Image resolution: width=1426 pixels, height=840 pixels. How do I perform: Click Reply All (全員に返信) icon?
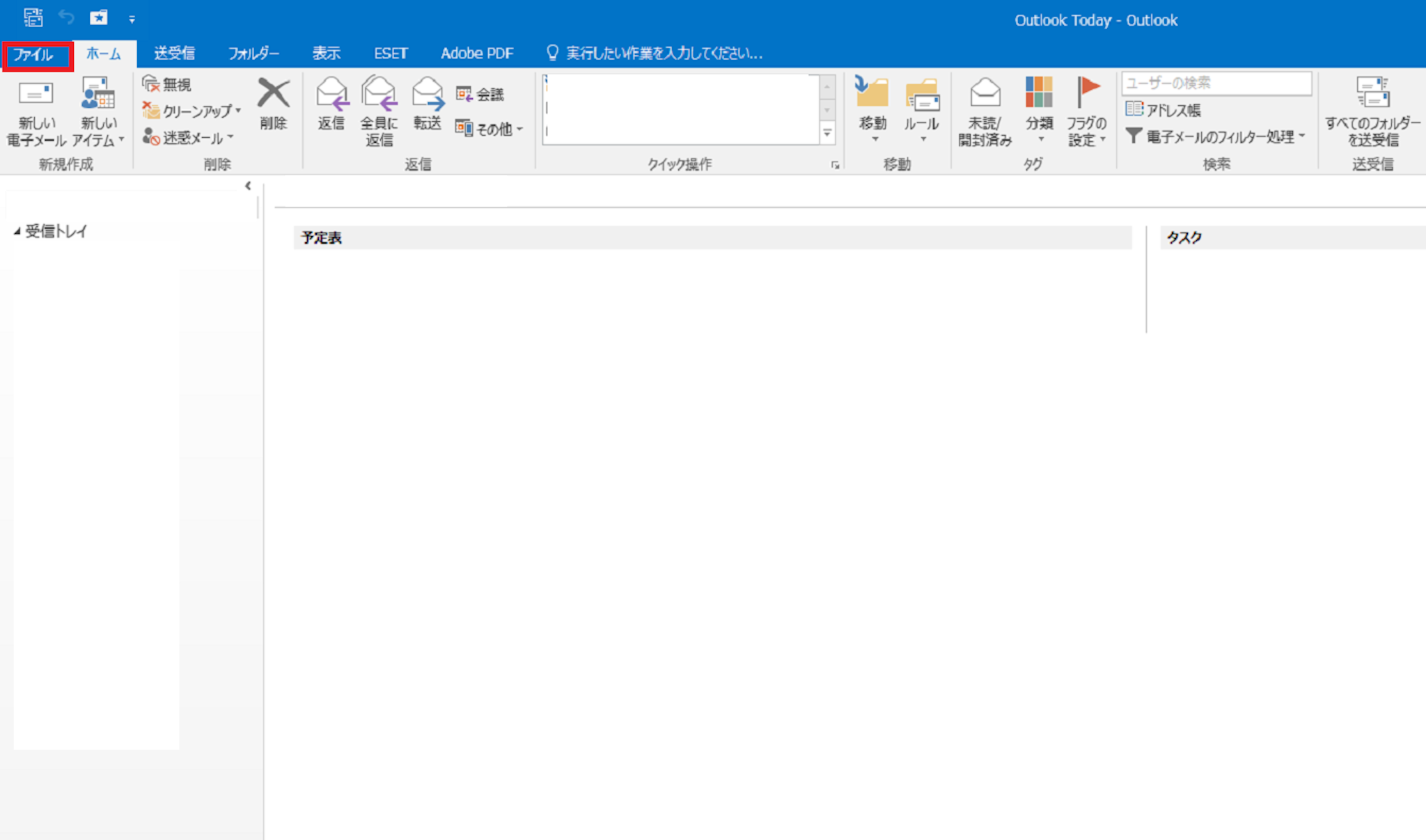tap(379, 95)
